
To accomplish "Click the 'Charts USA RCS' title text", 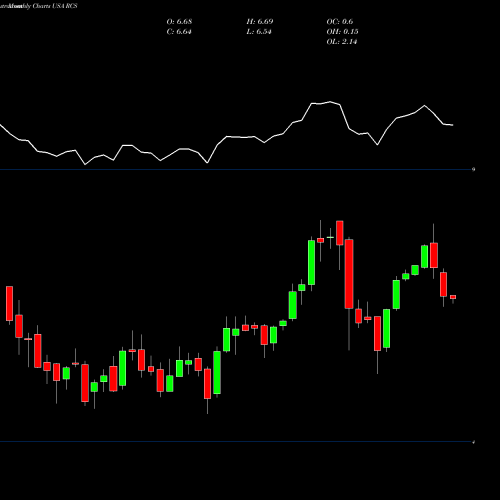I will (x=55, y=6).
